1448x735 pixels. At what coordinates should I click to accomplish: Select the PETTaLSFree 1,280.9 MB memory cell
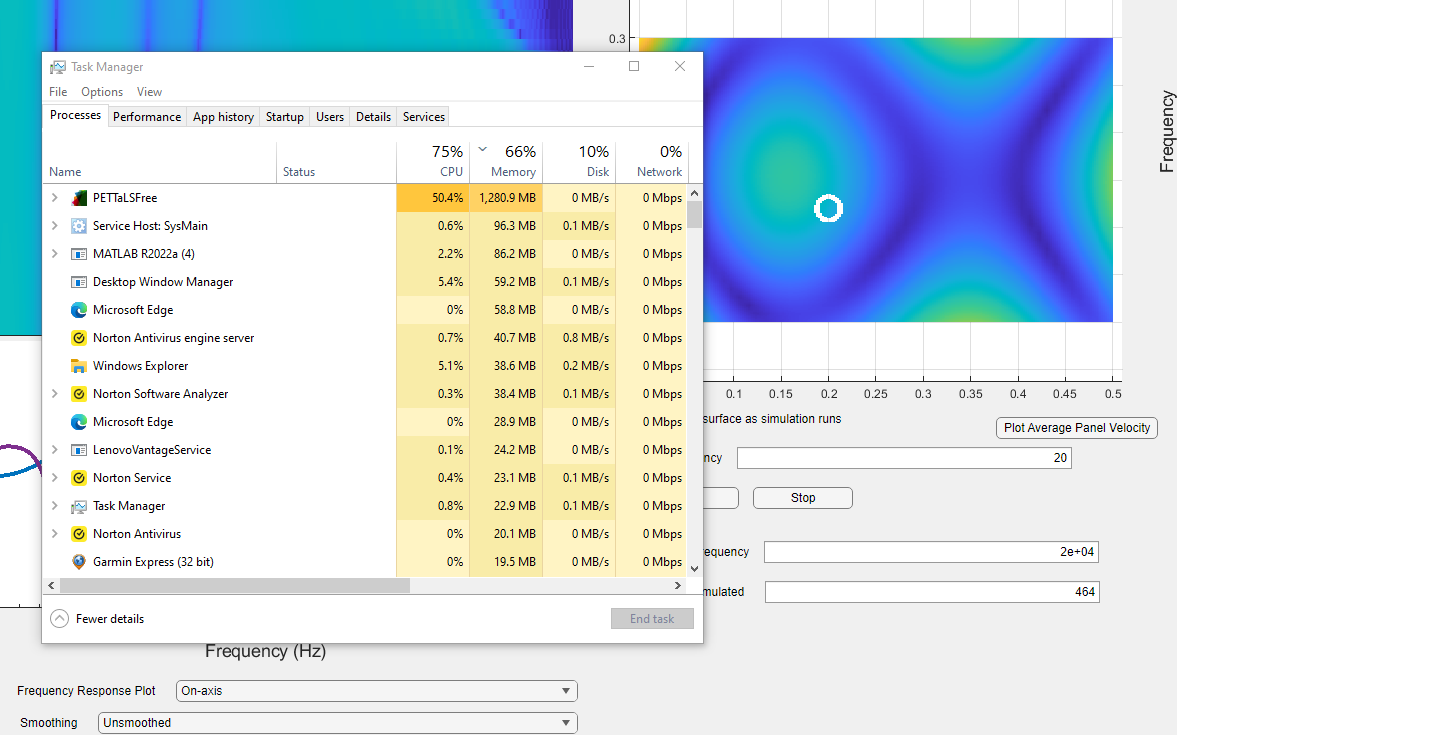pyautogui.click(x=506, y=198)
